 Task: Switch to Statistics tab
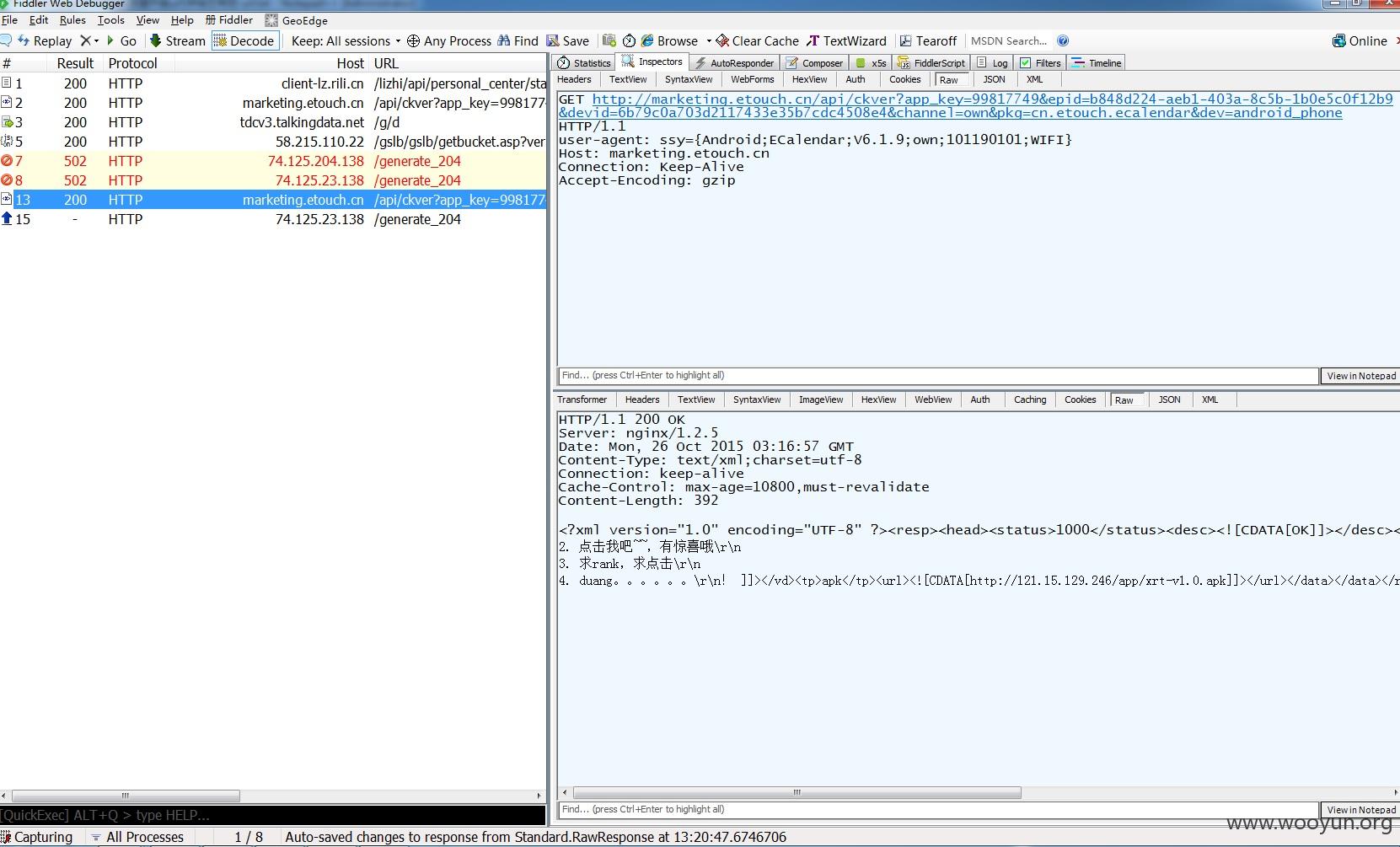[x=584, y=62]
